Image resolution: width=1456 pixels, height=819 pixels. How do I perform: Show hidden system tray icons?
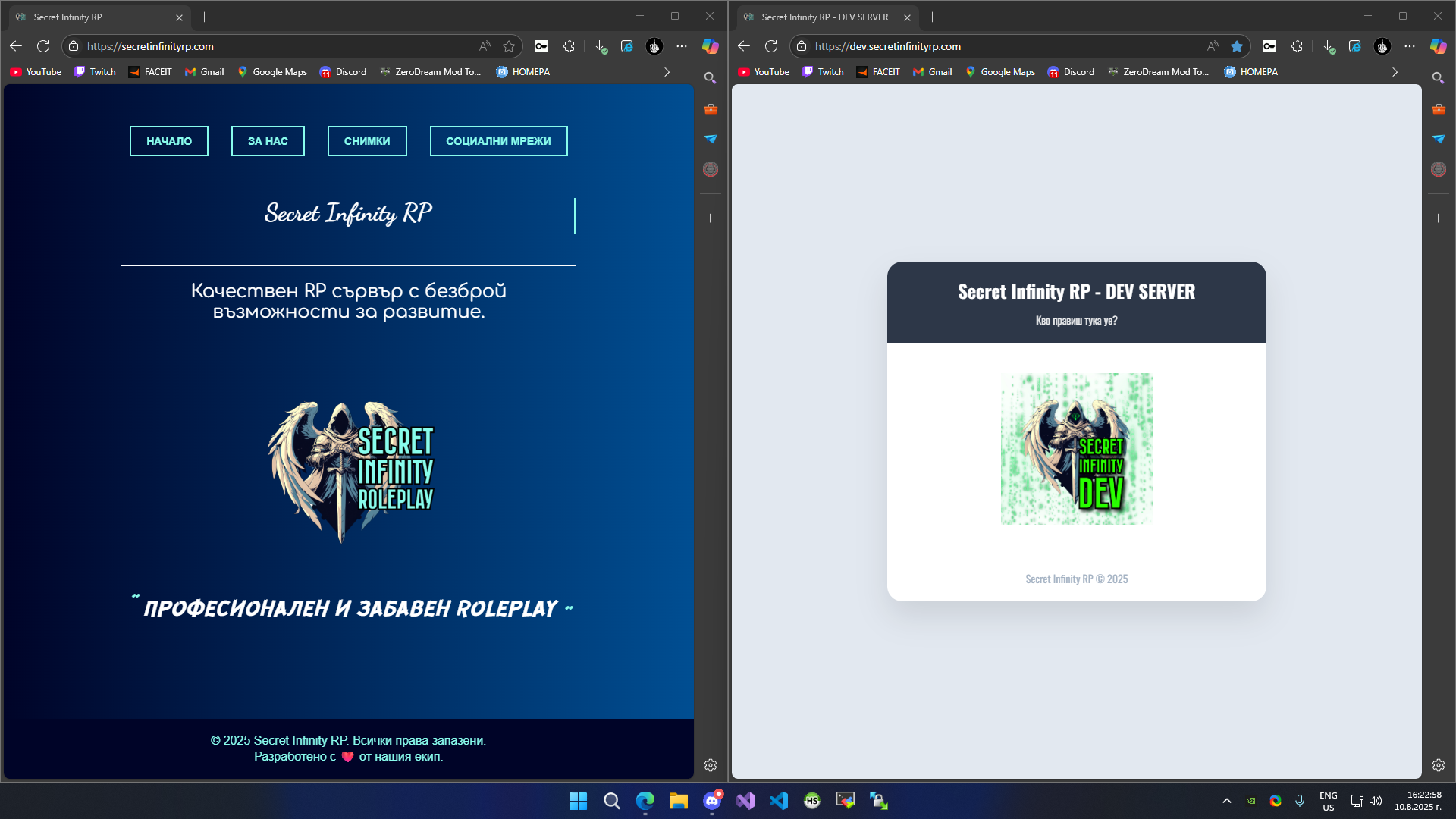(x=1226, y=801)
